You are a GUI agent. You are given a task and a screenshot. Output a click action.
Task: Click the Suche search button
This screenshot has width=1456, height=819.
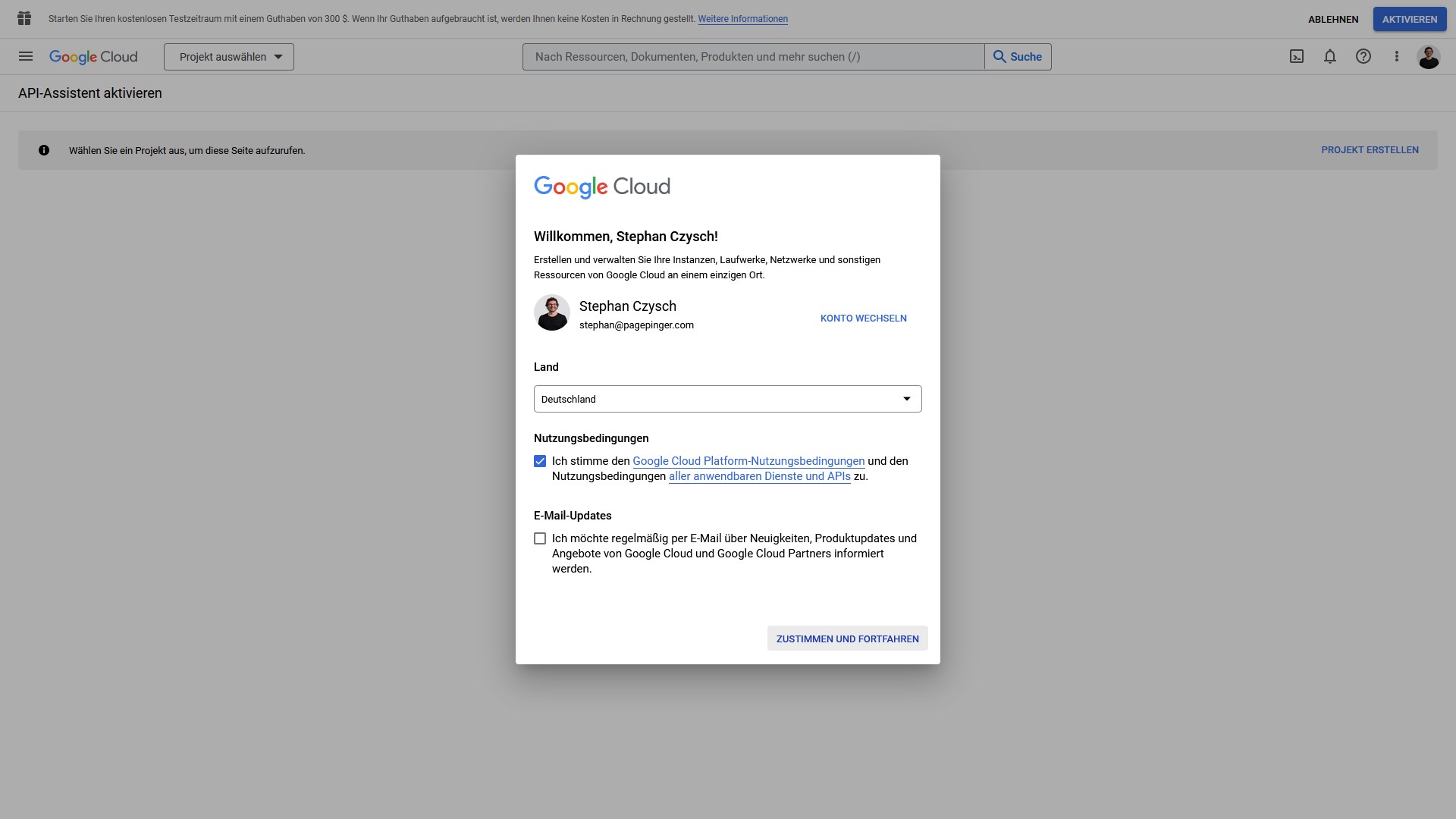pos(1018,57)
